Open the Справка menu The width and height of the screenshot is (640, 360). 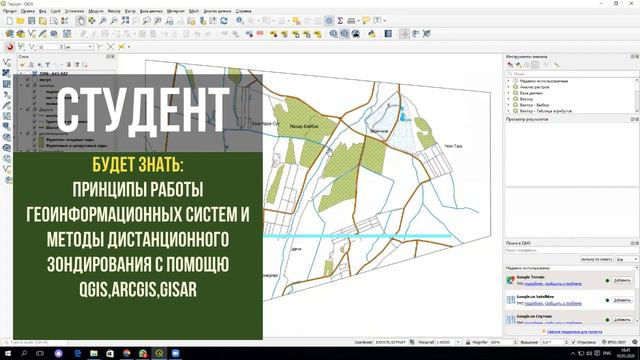tap(243, 11)
